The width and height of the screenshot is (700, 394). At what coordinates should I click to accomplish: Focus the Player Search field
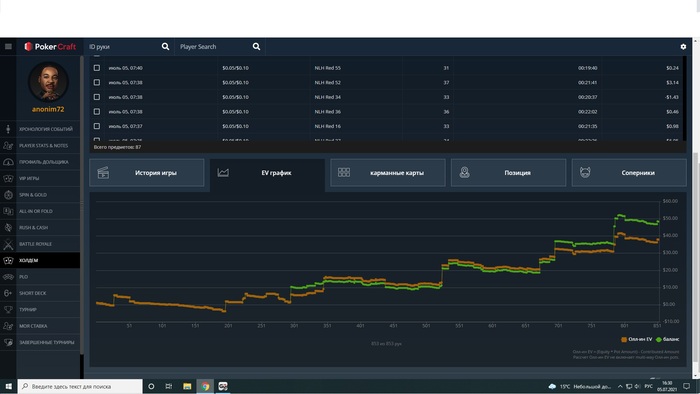[214, 46]
